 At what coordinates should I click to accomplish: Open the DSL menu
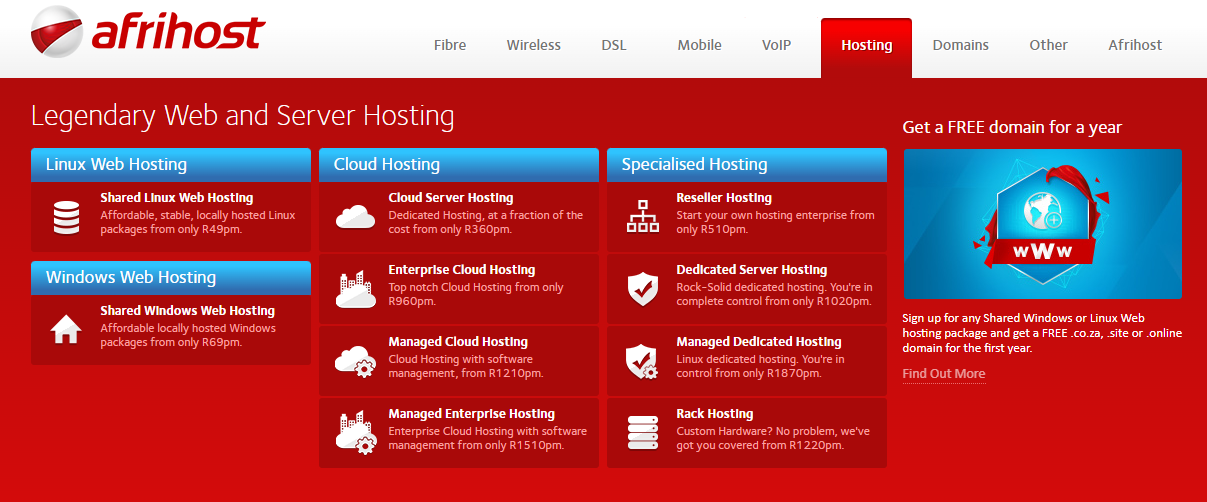click(x=614, y=45)
